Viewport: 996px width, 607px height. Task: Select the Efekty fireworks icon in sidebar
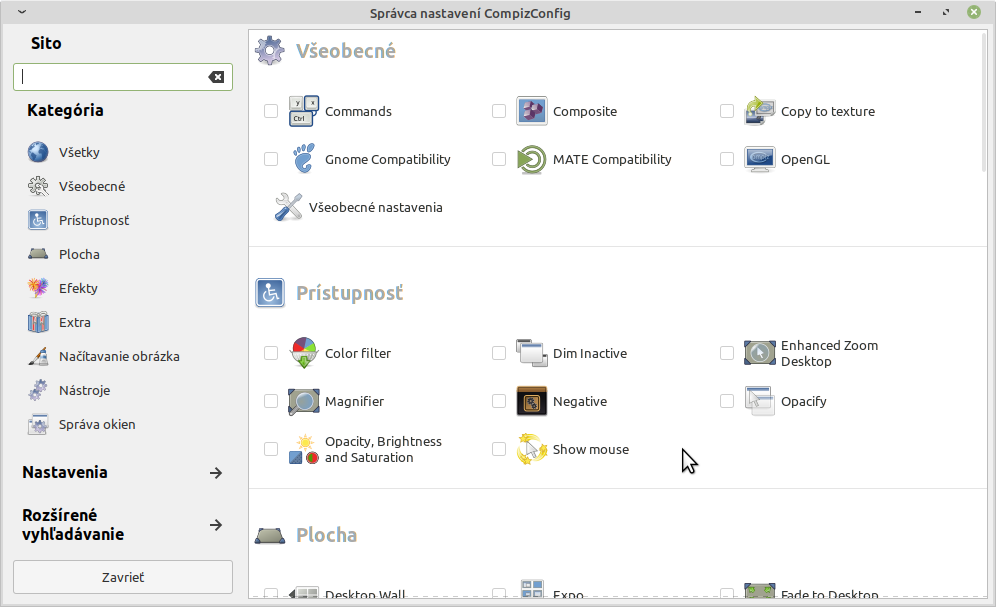coord(38,288)
